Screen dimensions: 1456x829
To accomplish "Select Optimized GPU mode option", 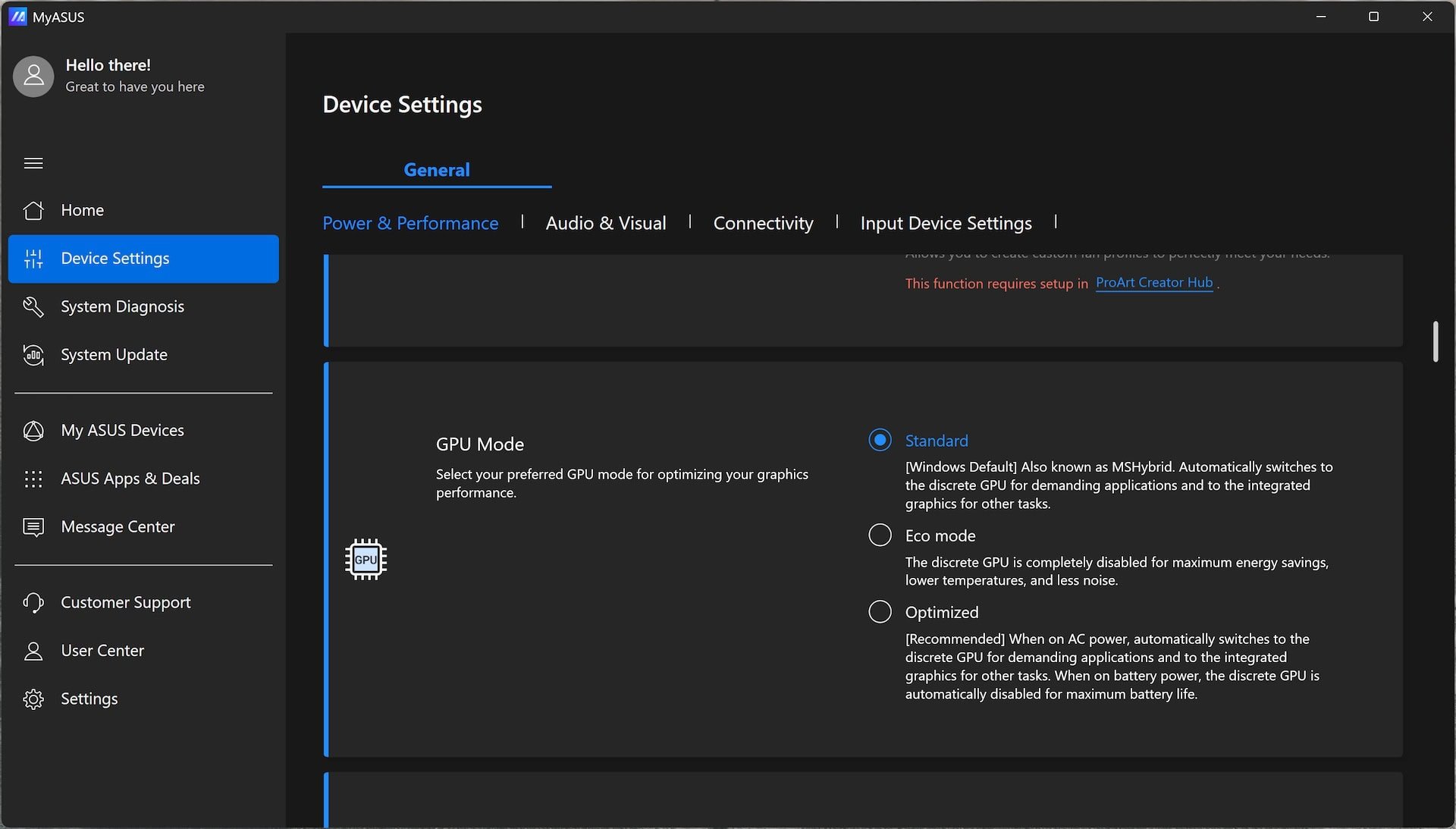I will coord(879,612).
